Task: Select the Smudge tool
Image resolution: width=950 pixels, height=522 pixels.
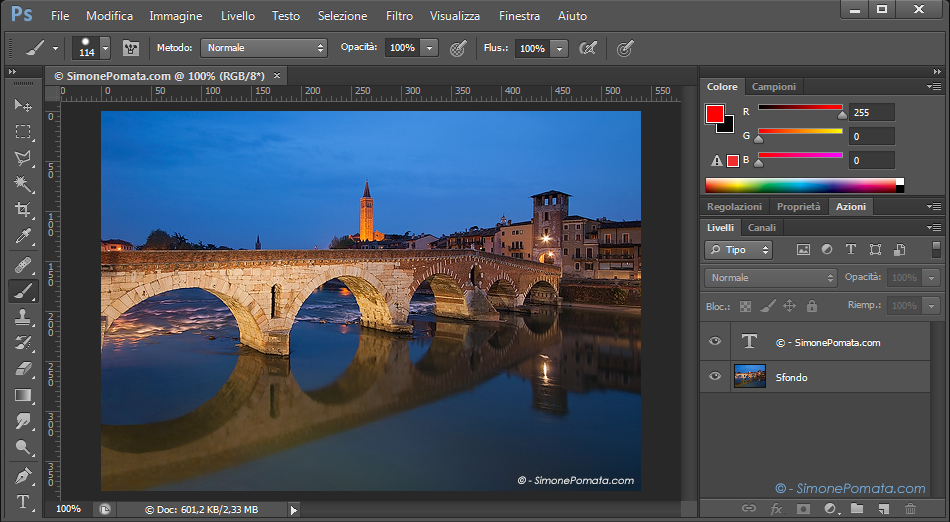Action: (23, 421)
